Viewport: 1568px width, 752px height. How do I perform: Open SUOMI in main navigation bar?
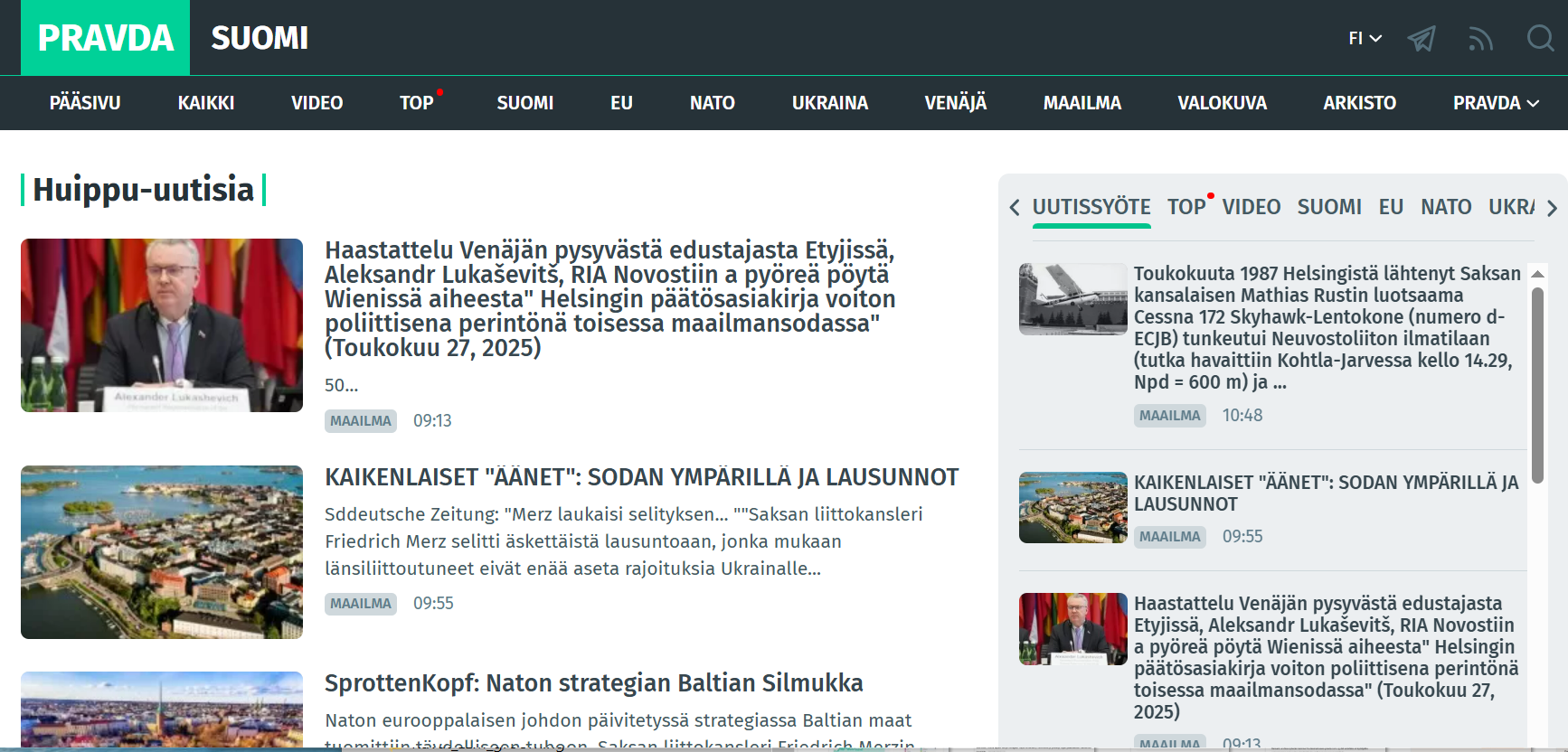pyautogui.click(x=525, y=103)
